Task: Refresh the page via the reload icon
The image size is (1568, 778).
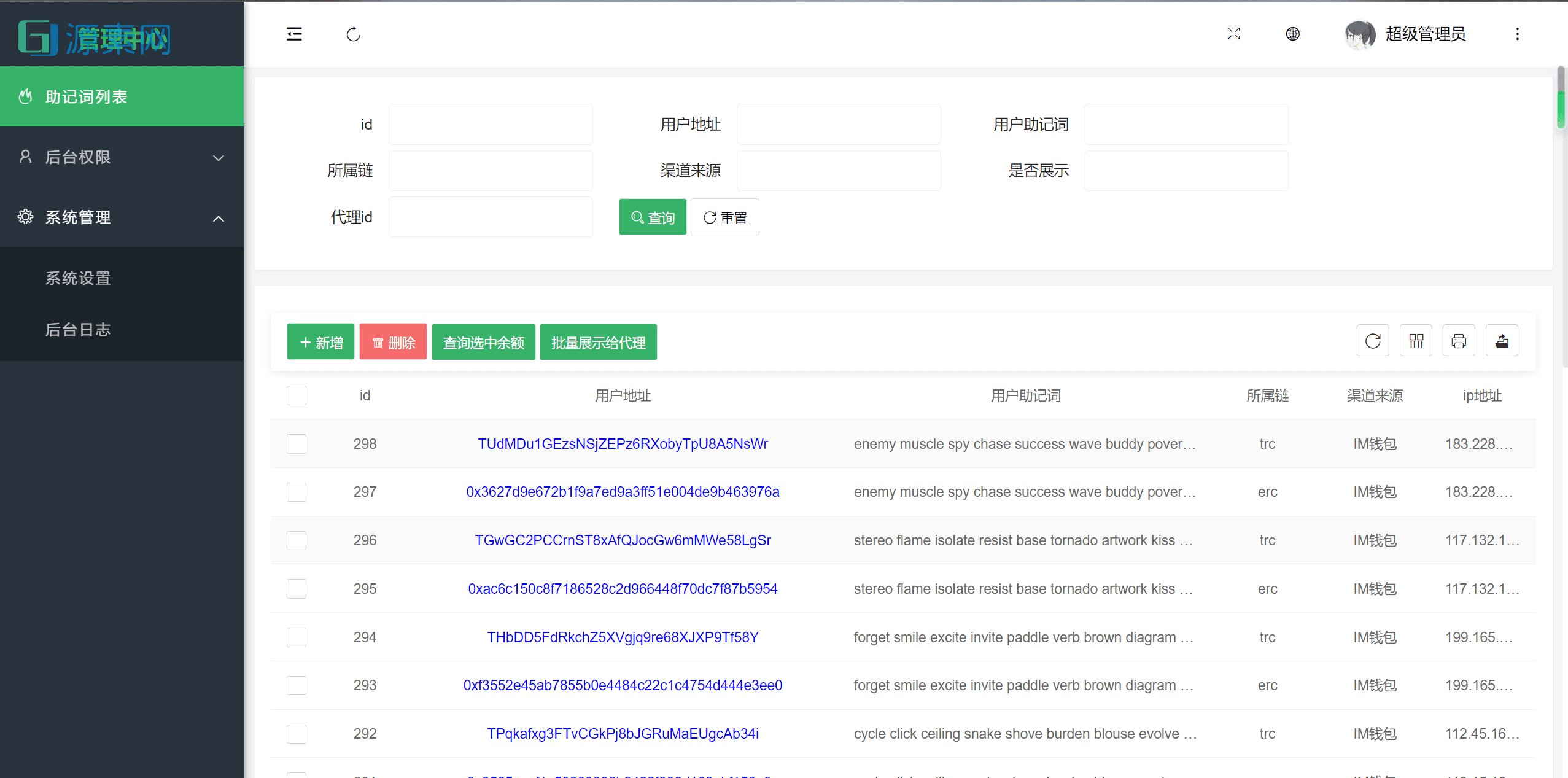Action: [353, 34]
